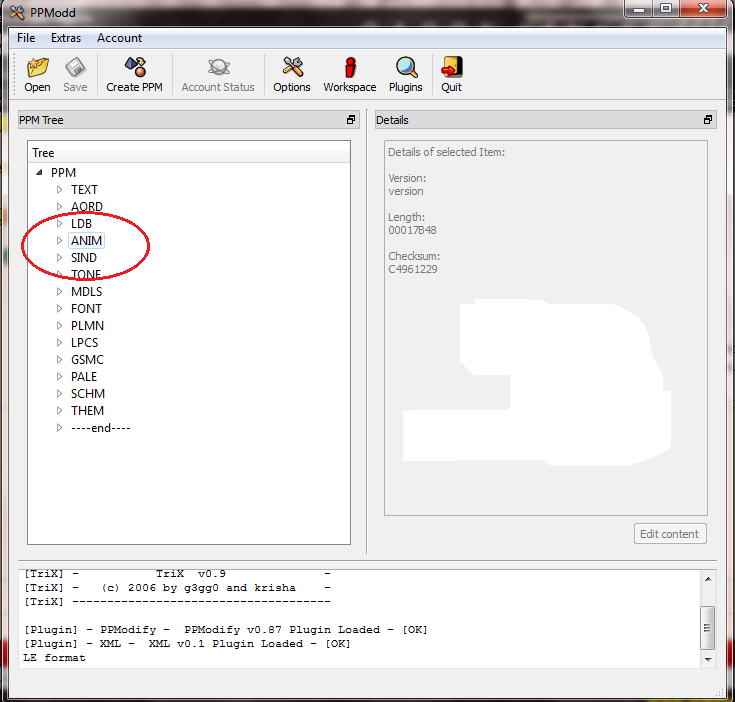The image size is (735, 702).
Task: Expand the PALE tree node
Action: (x=60, y=376)
